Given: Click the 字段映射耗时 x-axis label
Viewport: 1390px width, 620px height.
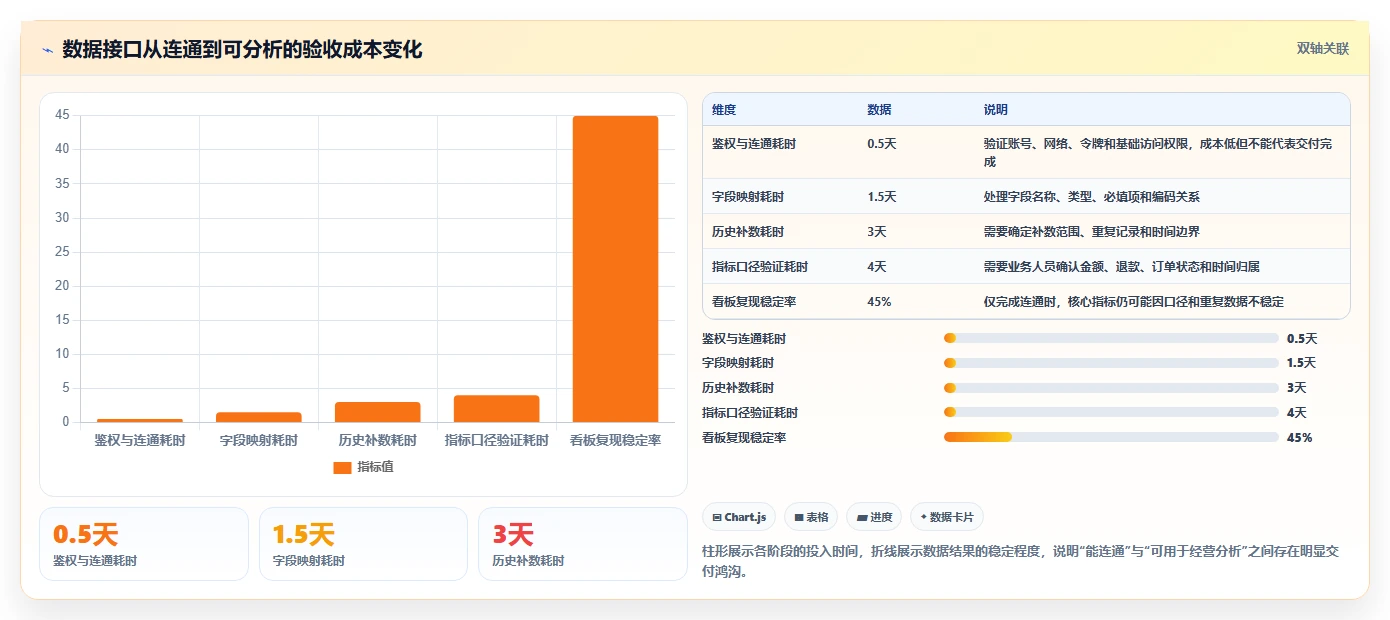Looking at the screenshot, I should [x=259, y=440].
